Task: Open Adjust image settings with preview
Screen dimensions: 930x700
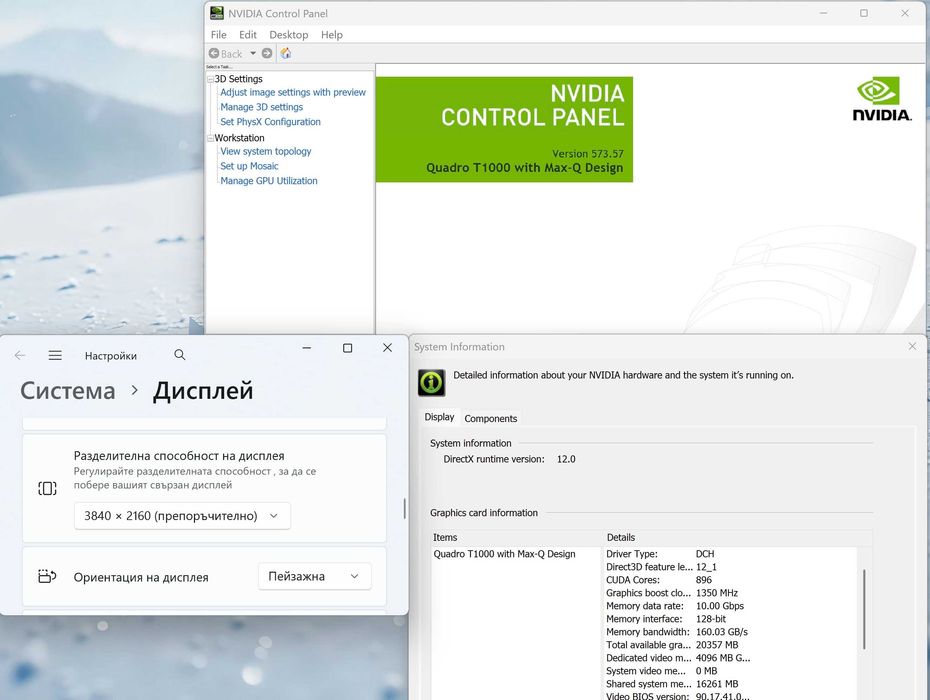Action: 293,93
